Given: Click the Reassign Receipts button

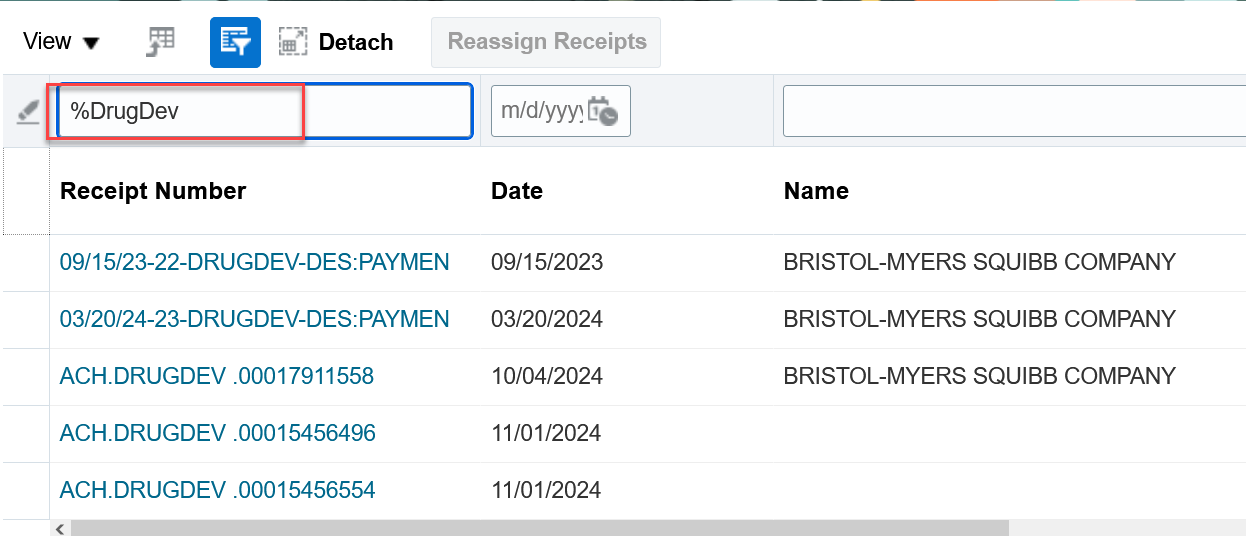Looking at the screenshot, I should (x=546, y=42).
